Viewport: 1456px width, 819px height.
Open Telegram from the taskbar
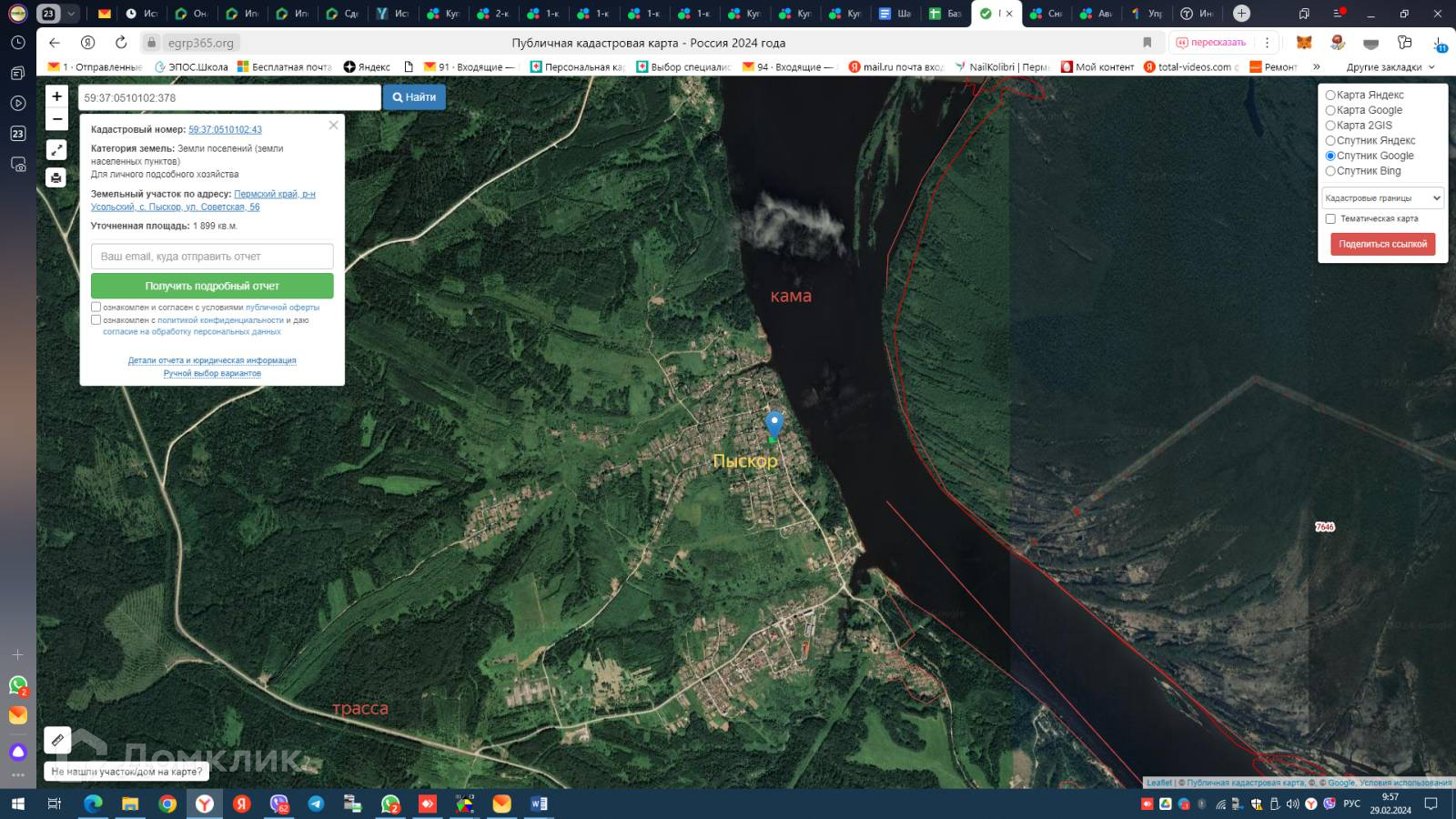(316, 804)
